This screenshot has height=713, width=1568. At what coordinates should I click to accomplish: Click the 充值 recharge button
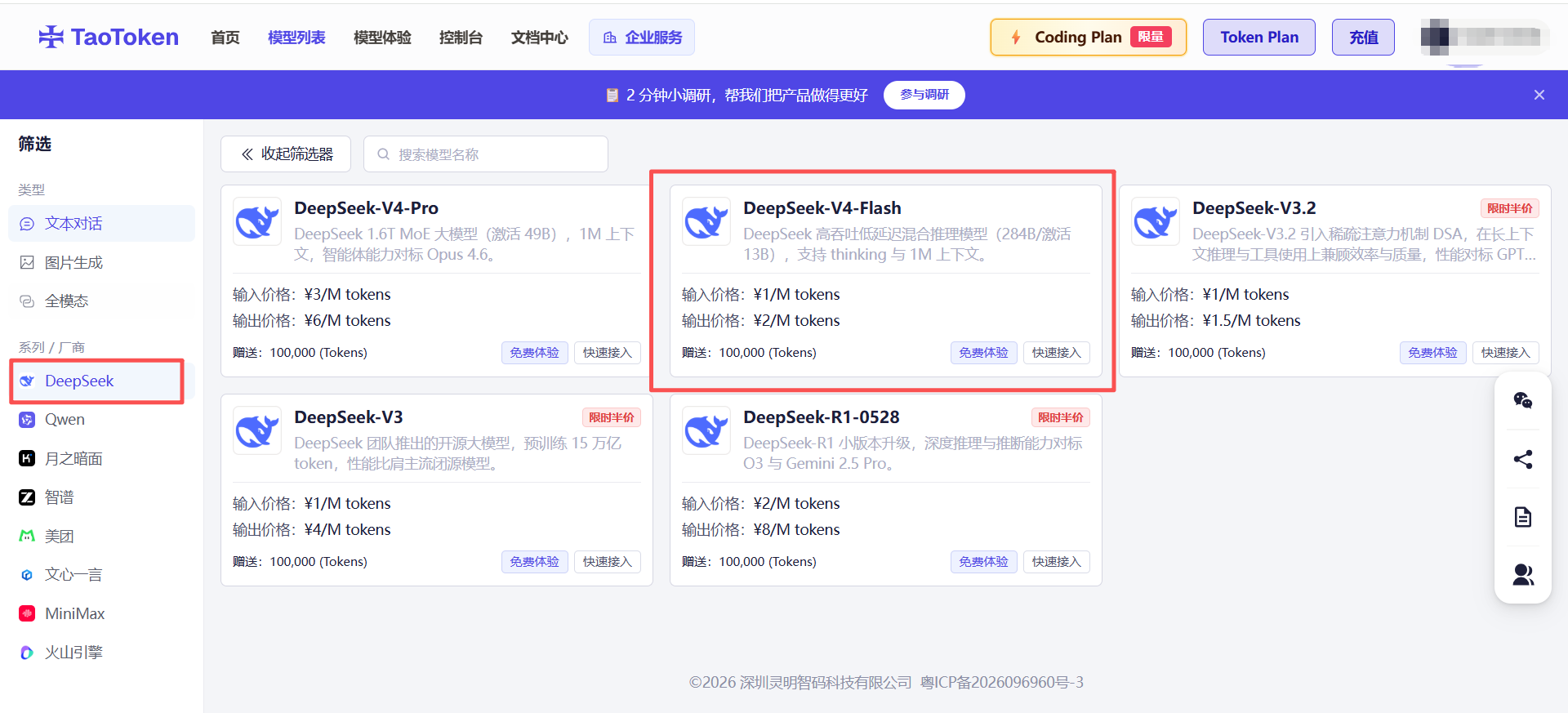point(1363,38)
